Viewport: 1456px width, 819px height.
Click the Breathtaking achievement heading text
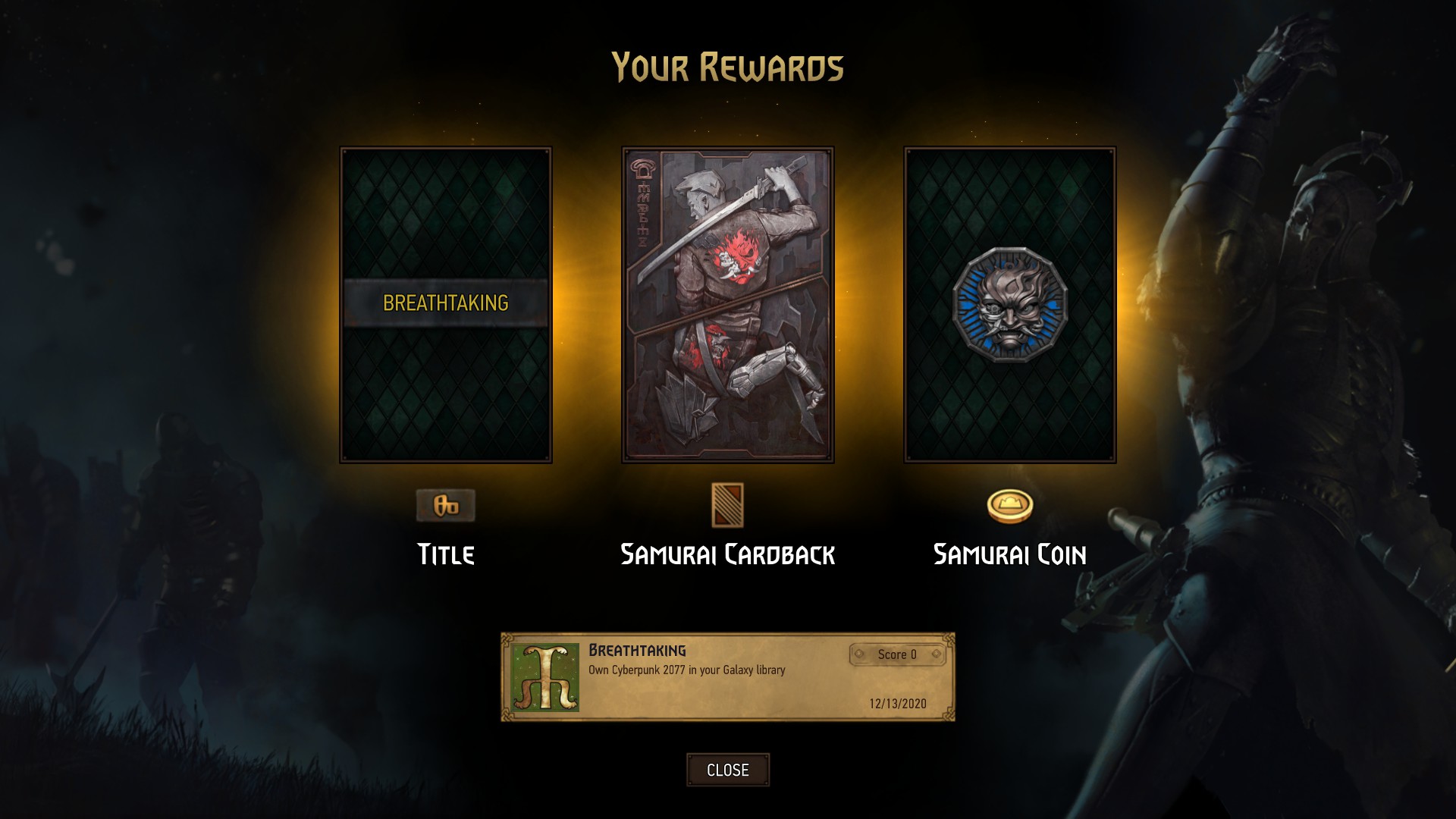point(637,651)
